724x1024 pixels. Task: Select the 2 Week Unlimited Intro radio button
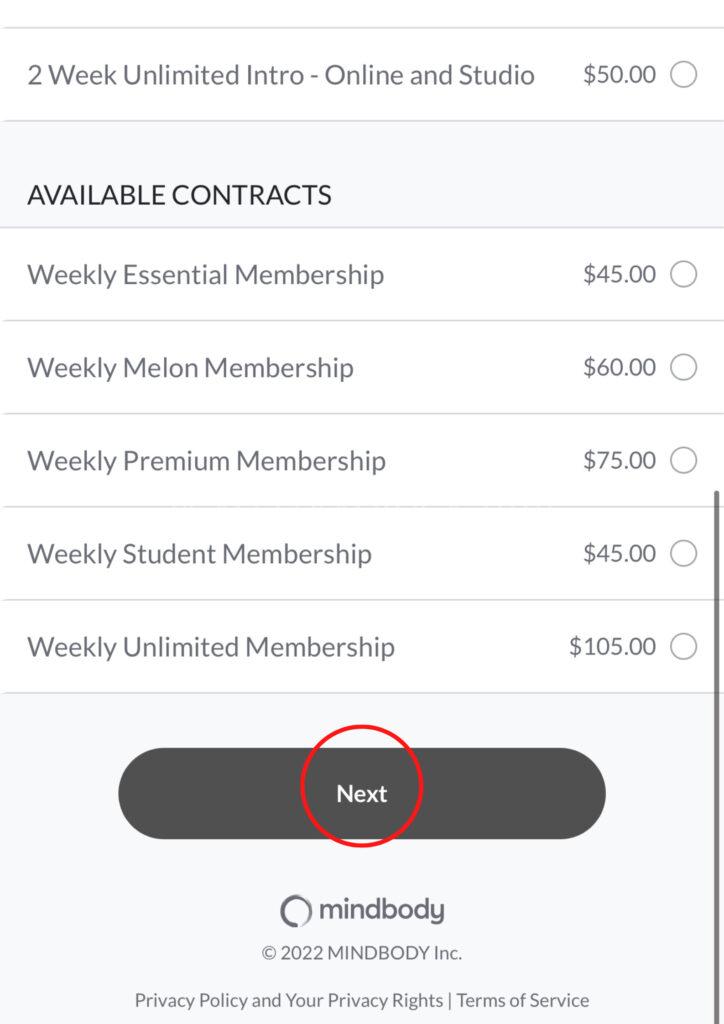[x=684, y=75]
